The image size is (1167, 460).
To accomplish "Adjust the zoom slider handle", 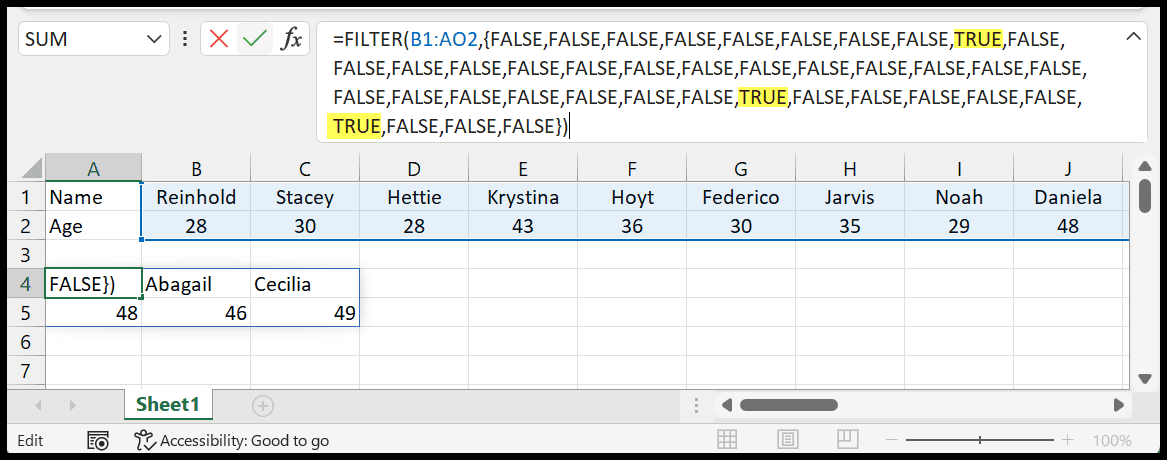I will (980, 440).
